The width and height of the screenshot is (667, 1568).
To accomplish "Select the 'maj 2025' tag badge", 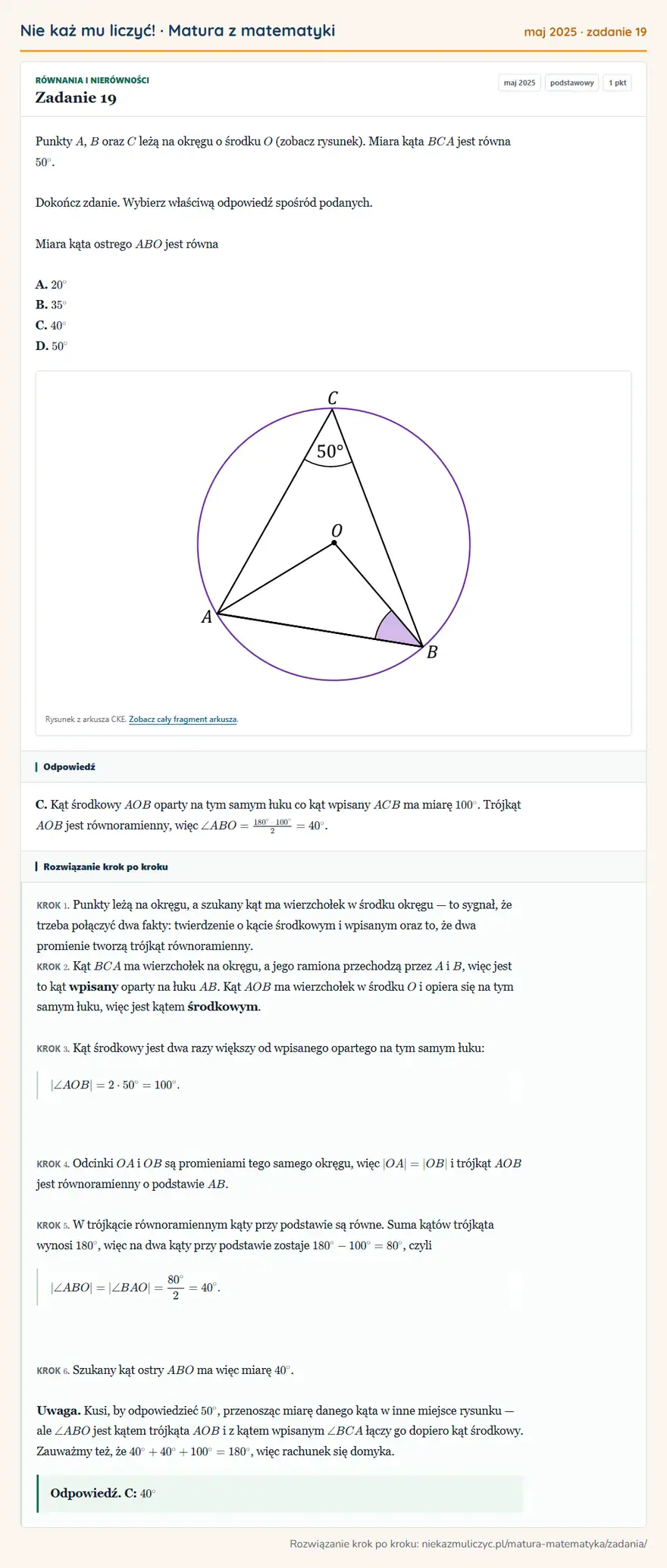I will tap(519, 83).
